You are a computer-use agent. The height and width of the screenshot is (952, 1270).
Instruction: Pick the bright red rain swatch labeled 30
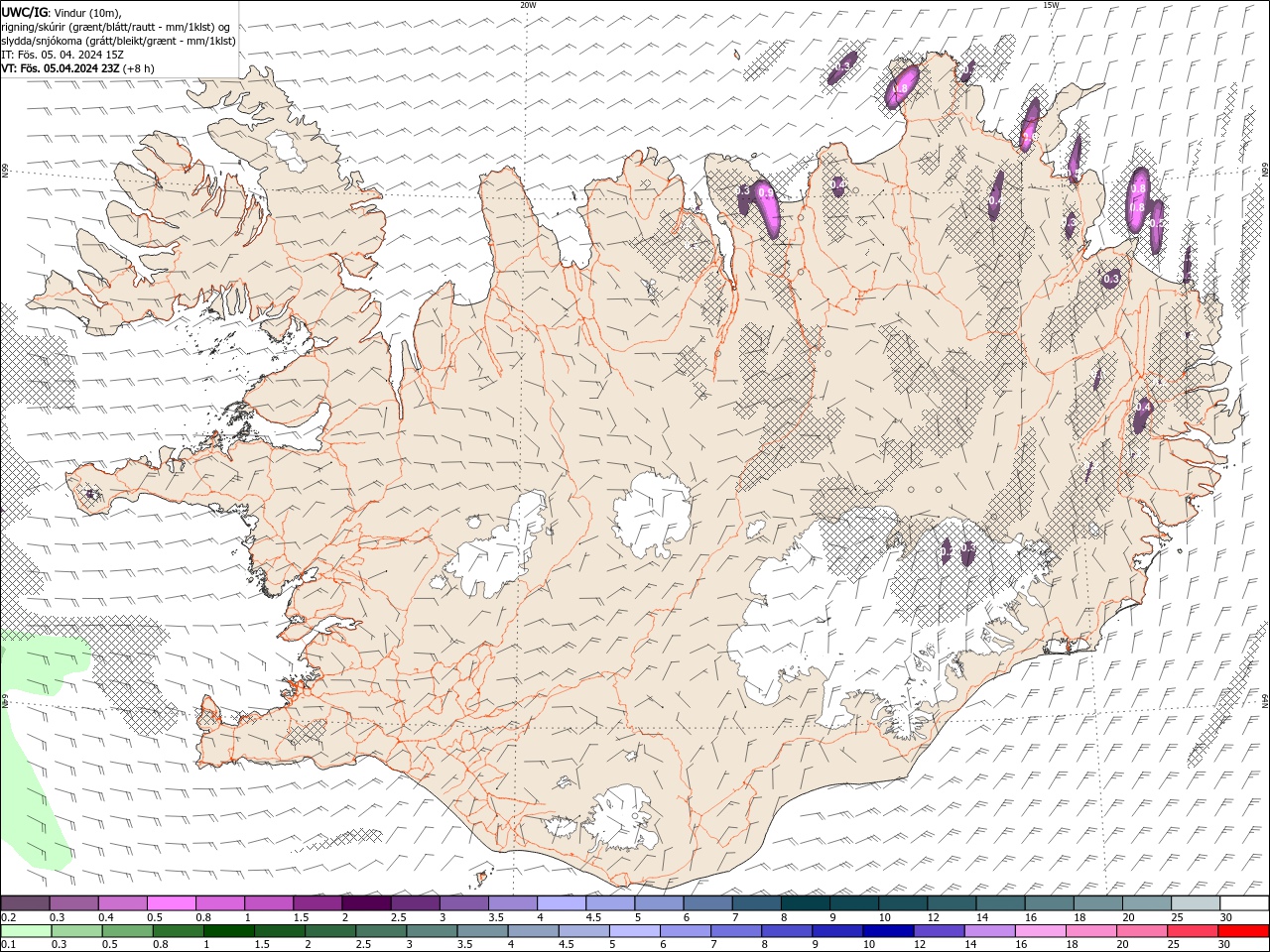point(1242,931)
